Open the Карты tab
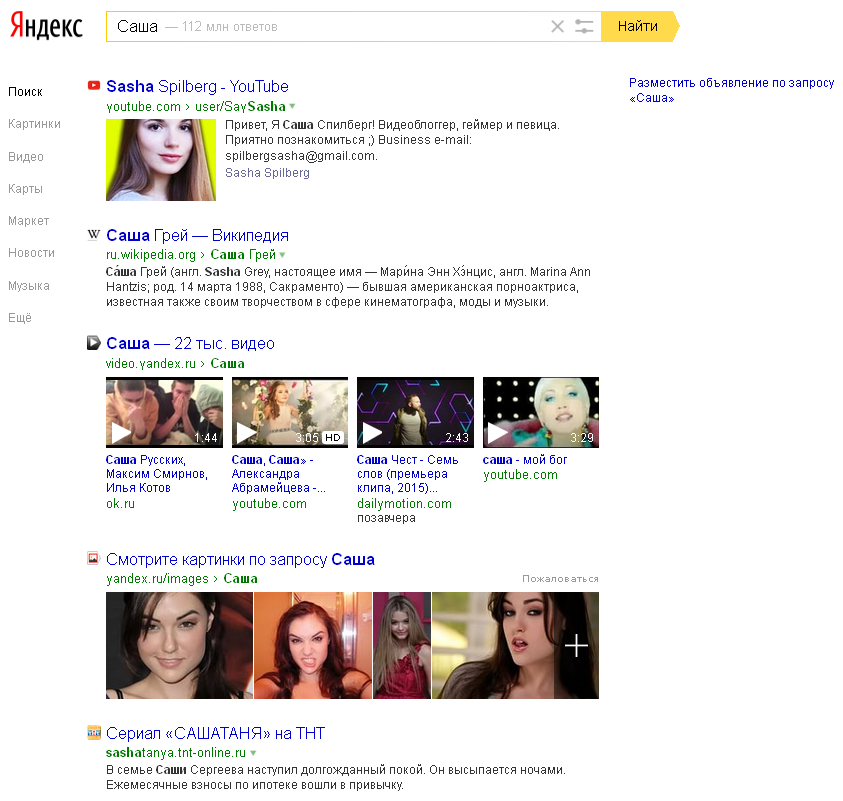The image size is (843, 801). pyautogui.click(x=25, y=189)
